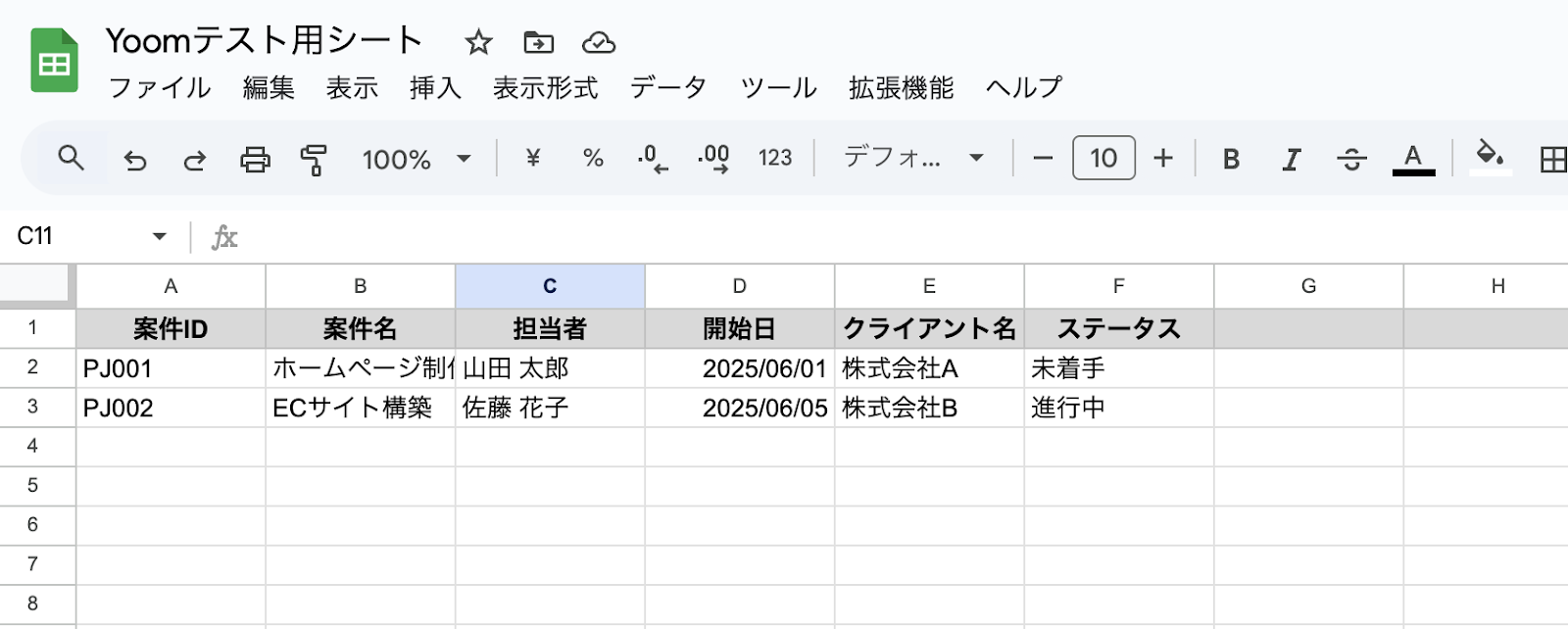Open the 拡張機能 menu
Viewport: 1568px width, 629px height.
901,87
